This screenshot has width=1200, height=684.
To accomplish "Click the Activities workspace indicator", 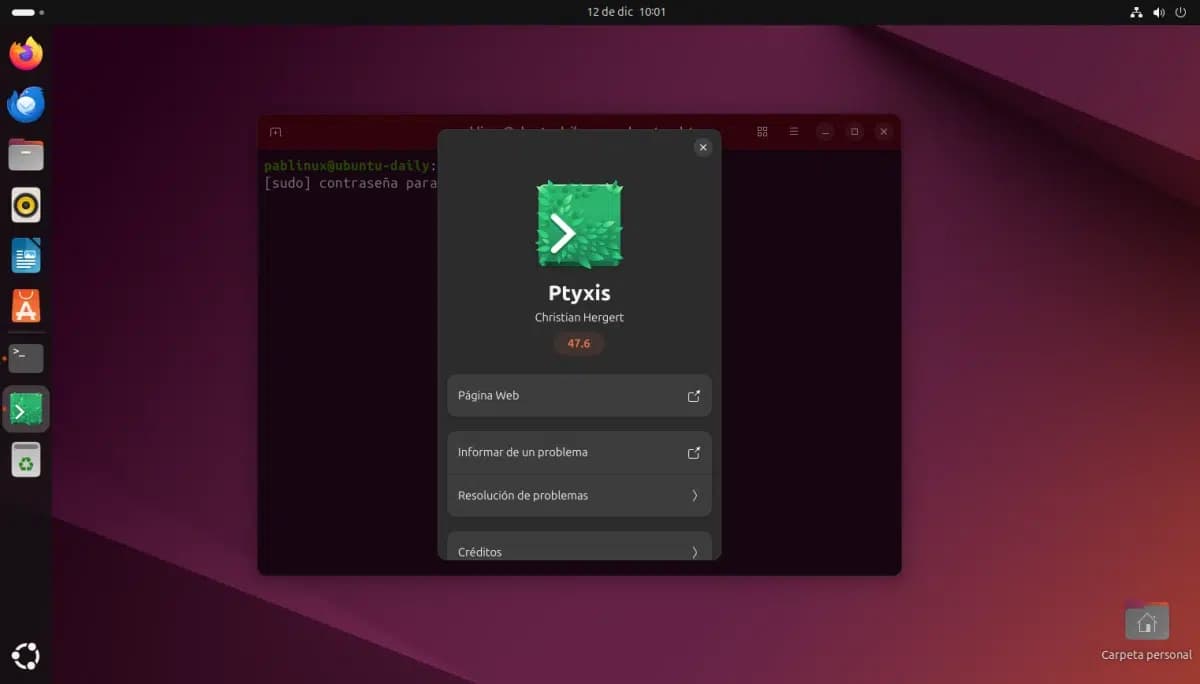I will pyautogui.click(x=27, y=12).
